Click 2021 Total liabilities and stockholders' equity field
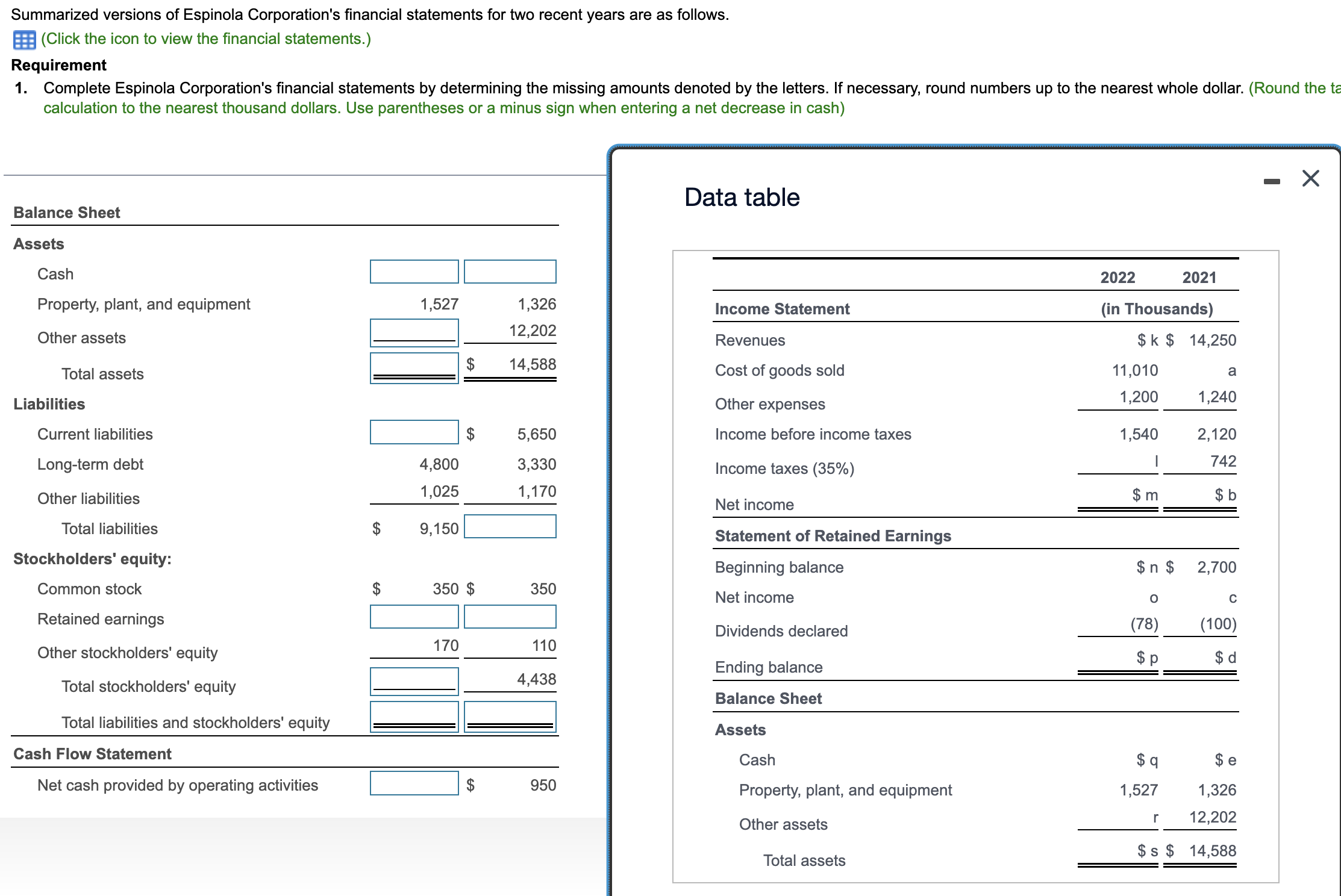 510,716
